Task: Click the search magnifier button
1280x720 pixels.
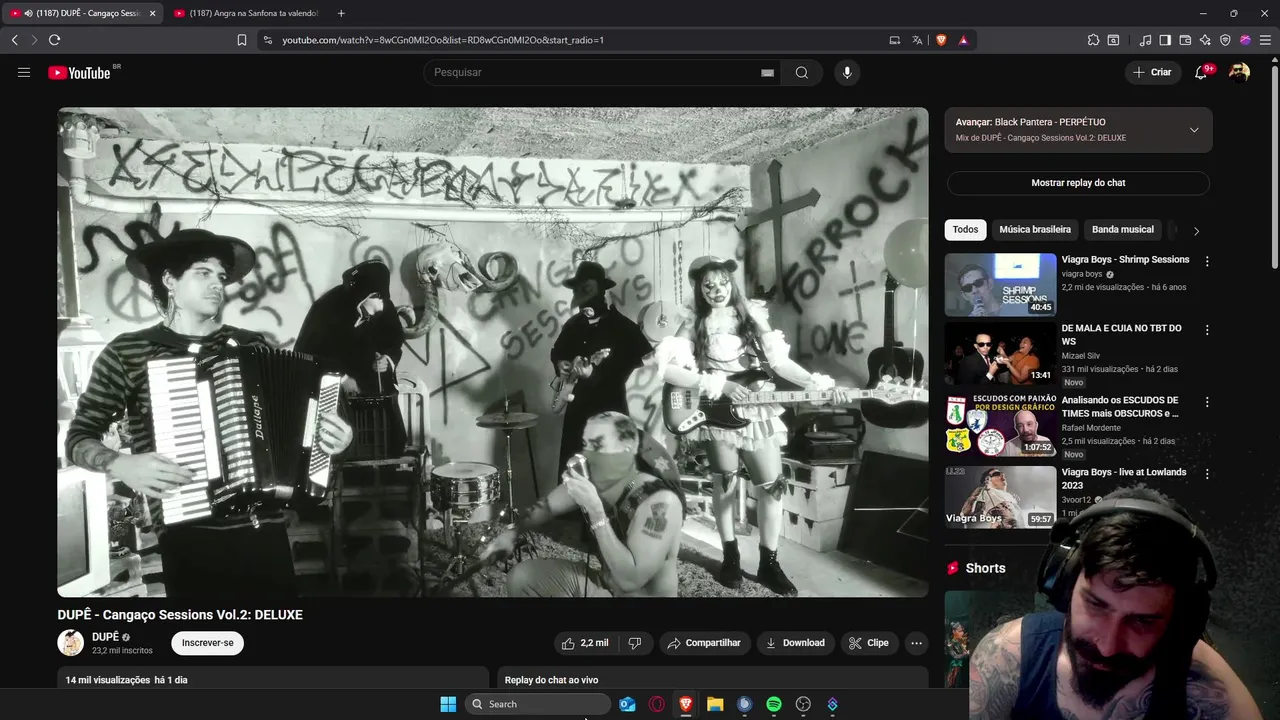Action: click(802, 72)
